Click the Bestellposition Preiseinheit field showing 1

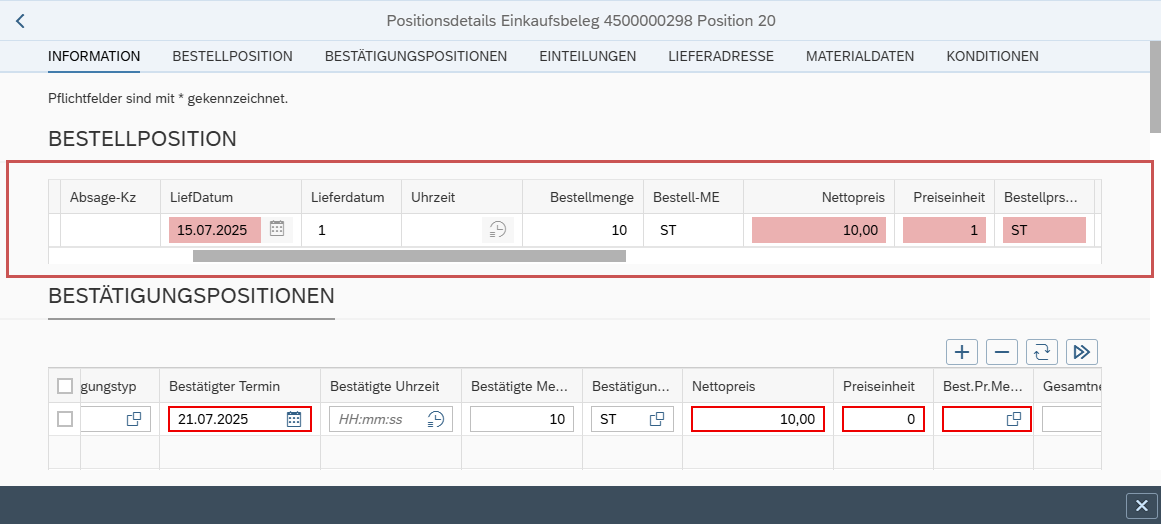click(x=944, y=230)
